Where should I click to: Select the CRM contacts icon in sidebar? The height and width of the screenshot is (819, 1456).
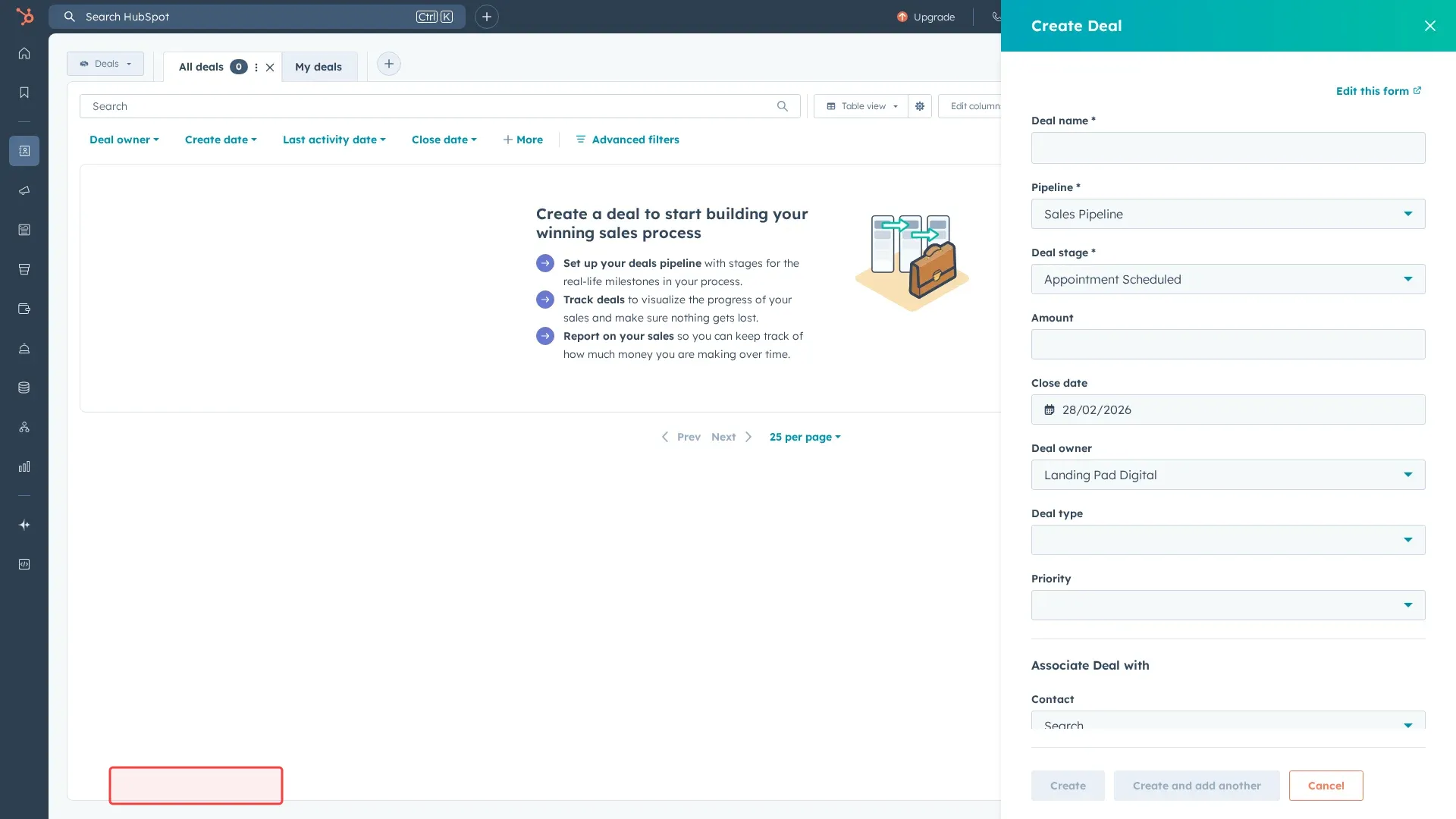(x=24, y=150)
